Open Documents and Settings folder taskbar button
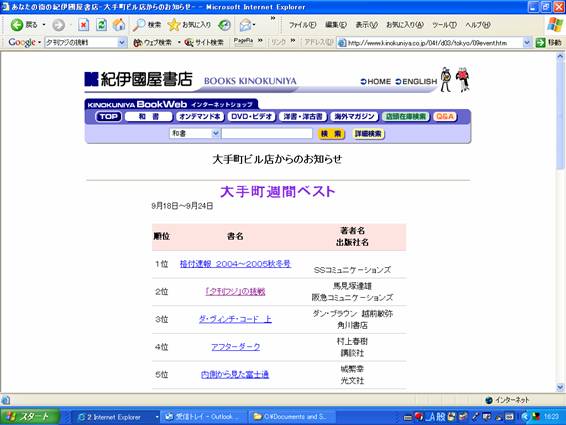Viewport: 566px width, 425px height. pyautogui.click(x=292, y=417)
